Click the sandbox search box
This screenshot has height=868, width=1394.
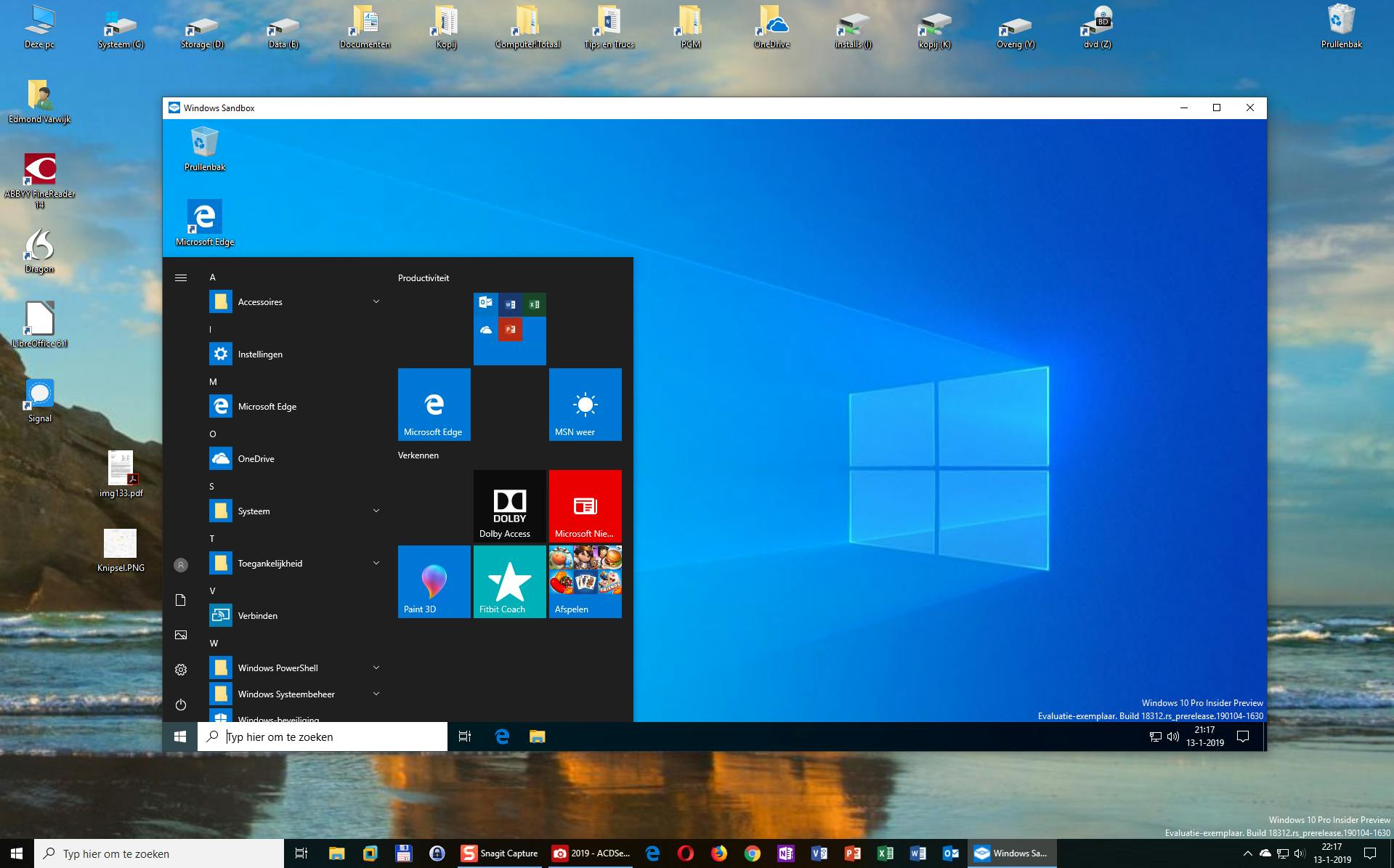[x=323, y=737]
